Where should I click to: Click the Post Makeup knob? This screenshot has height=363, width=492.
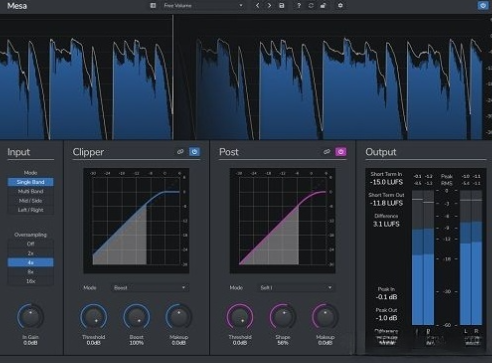click(325, 316)
